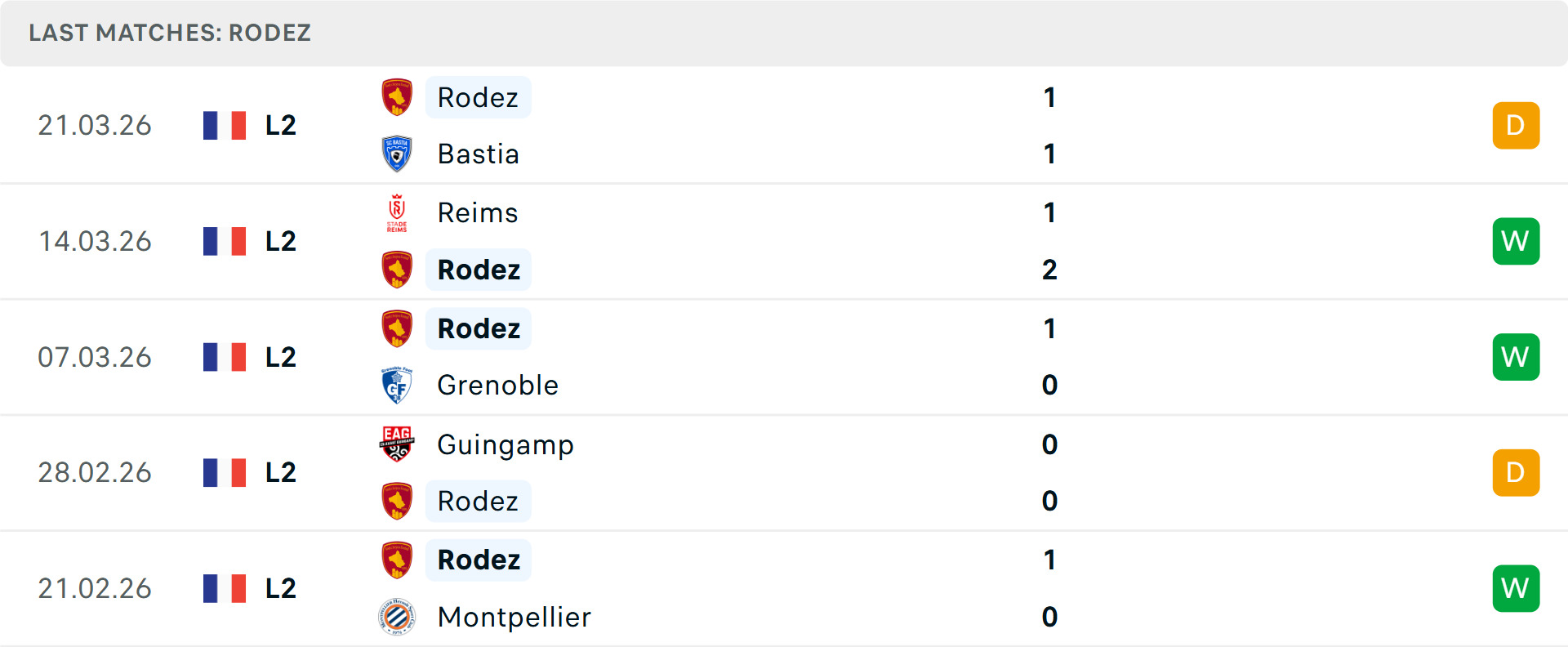Click the green W badge for Reims match
Image resolution: width=1568 pixels, height=647 pixels.
click(x=1516, y=241)
